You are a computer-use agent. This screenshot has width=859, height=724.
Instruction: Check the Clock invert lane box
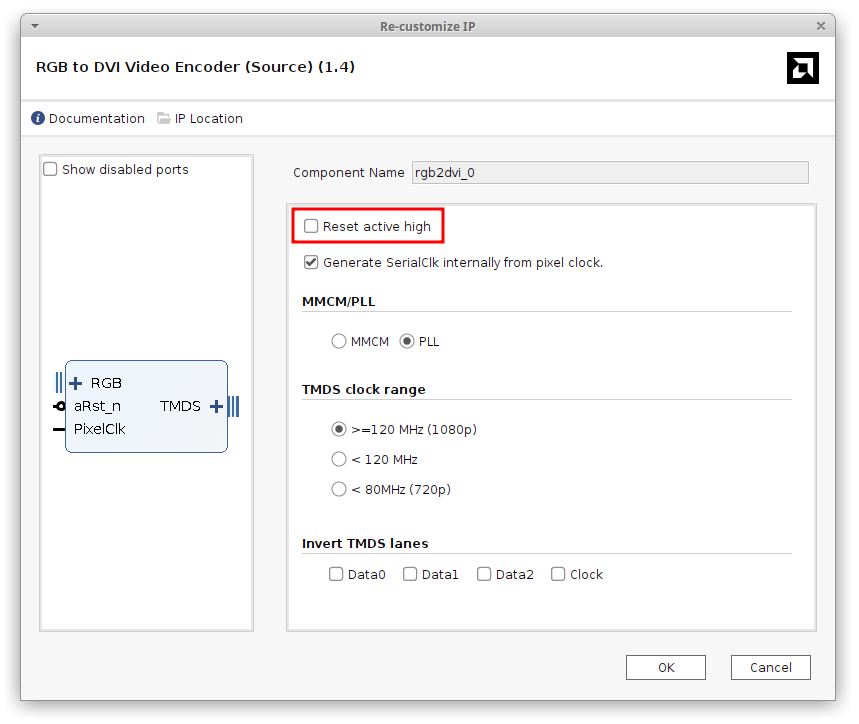(x=558, y=574)
